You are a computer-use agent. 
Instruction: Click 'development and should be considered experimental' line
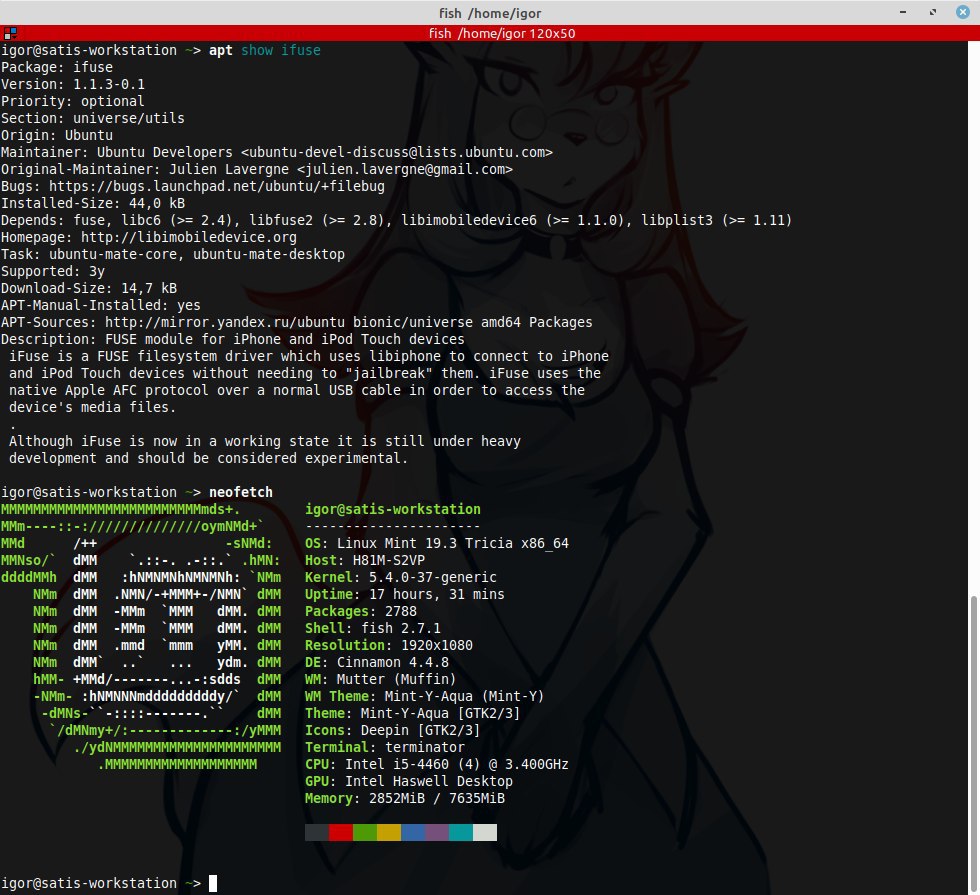(208, 458)
